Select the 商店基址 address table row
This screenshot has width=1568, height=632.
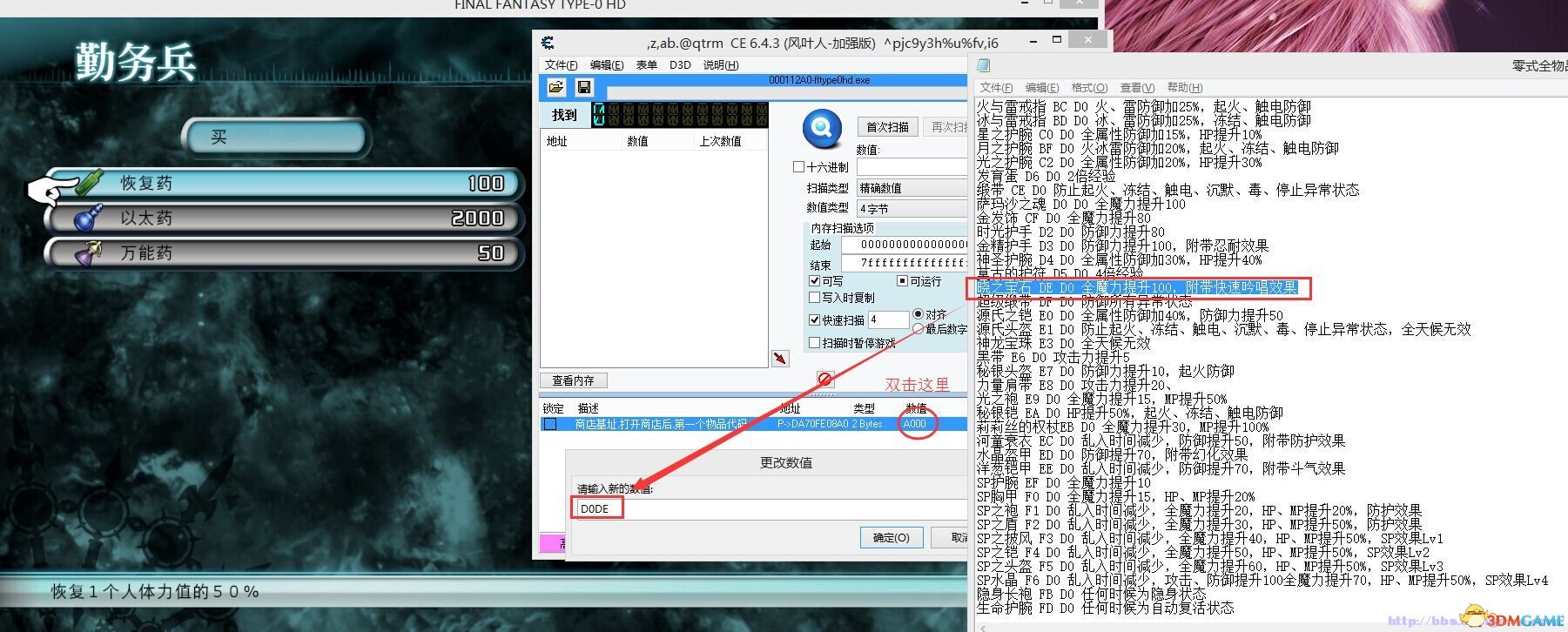(754, 424)
